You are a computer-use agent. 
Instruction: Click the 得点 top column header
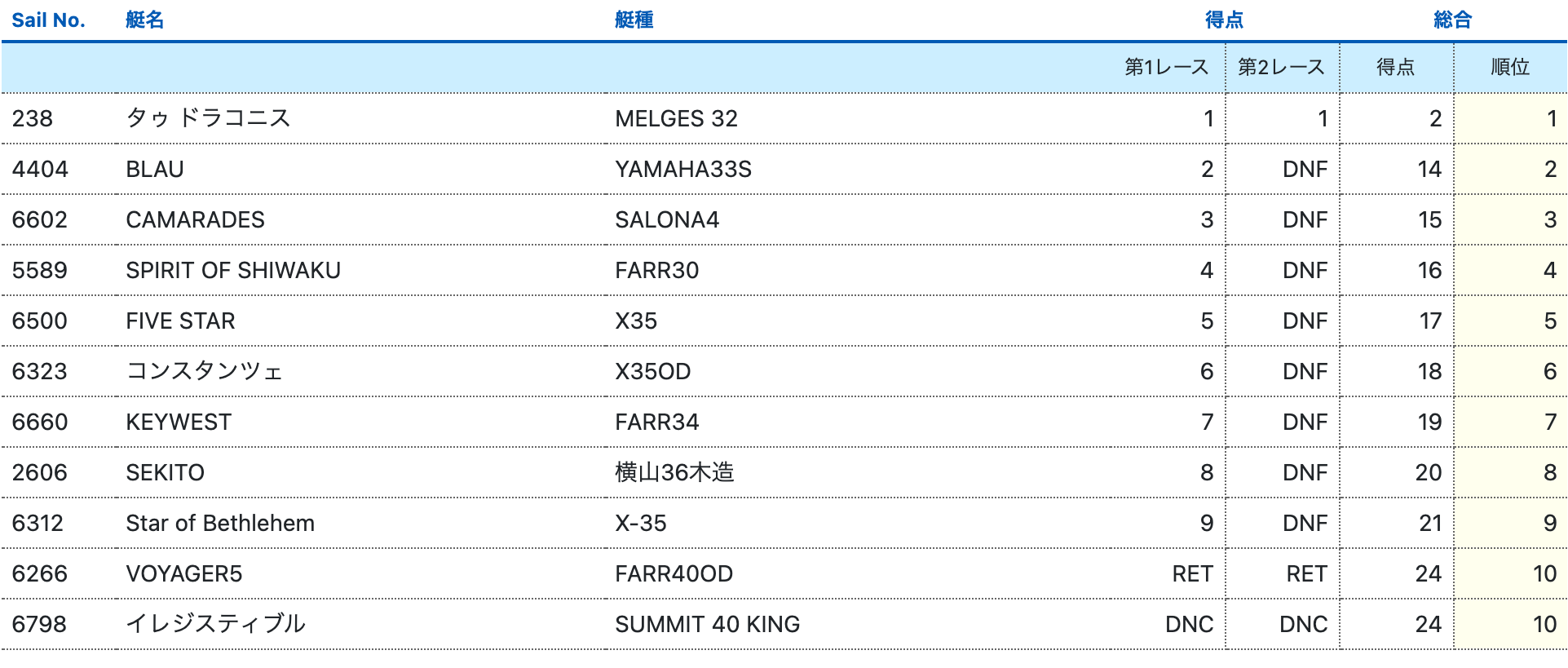coord(1224,20)
